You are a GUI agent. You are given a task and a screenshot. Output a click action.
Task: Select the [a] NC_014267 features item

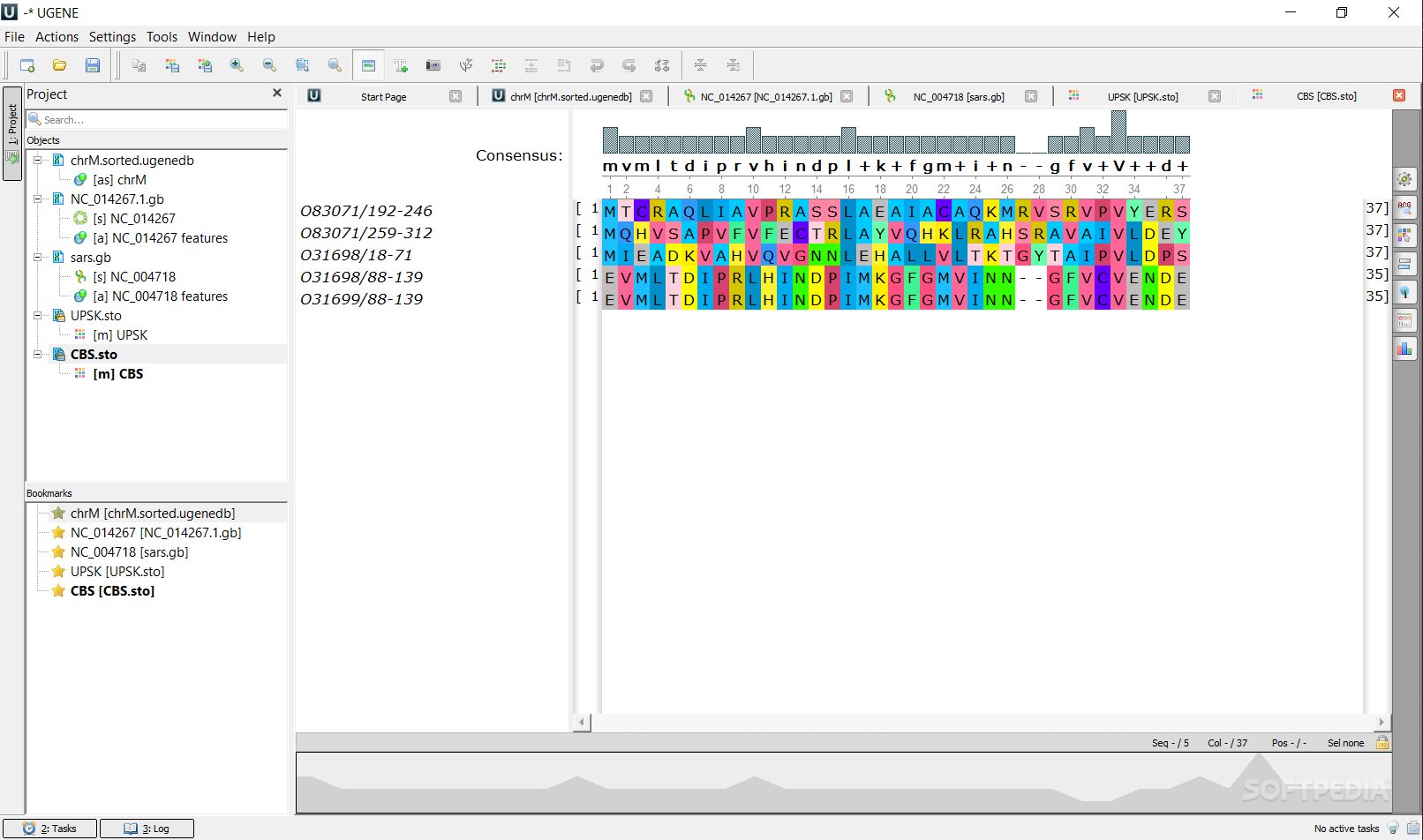point(161,238)
